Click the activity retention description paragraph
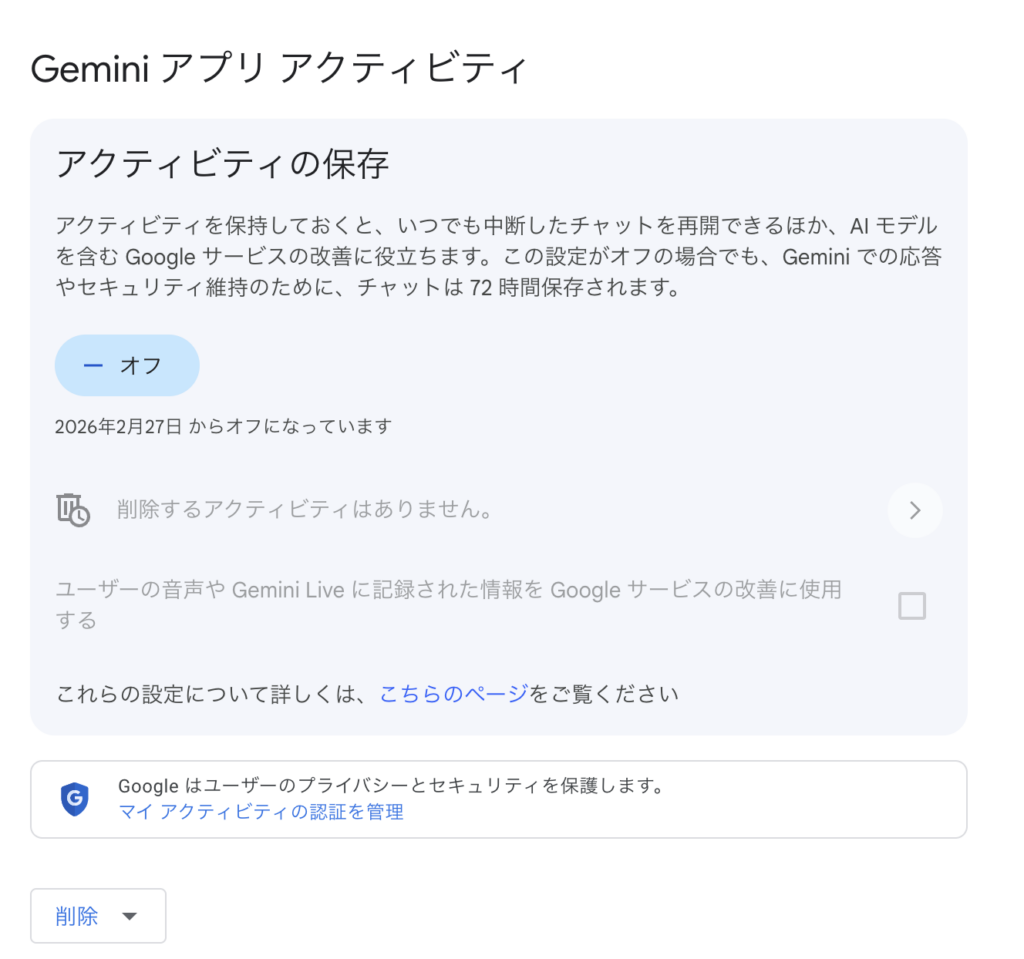This screenshot has width=1024, height=959. [x=497, y=257]
